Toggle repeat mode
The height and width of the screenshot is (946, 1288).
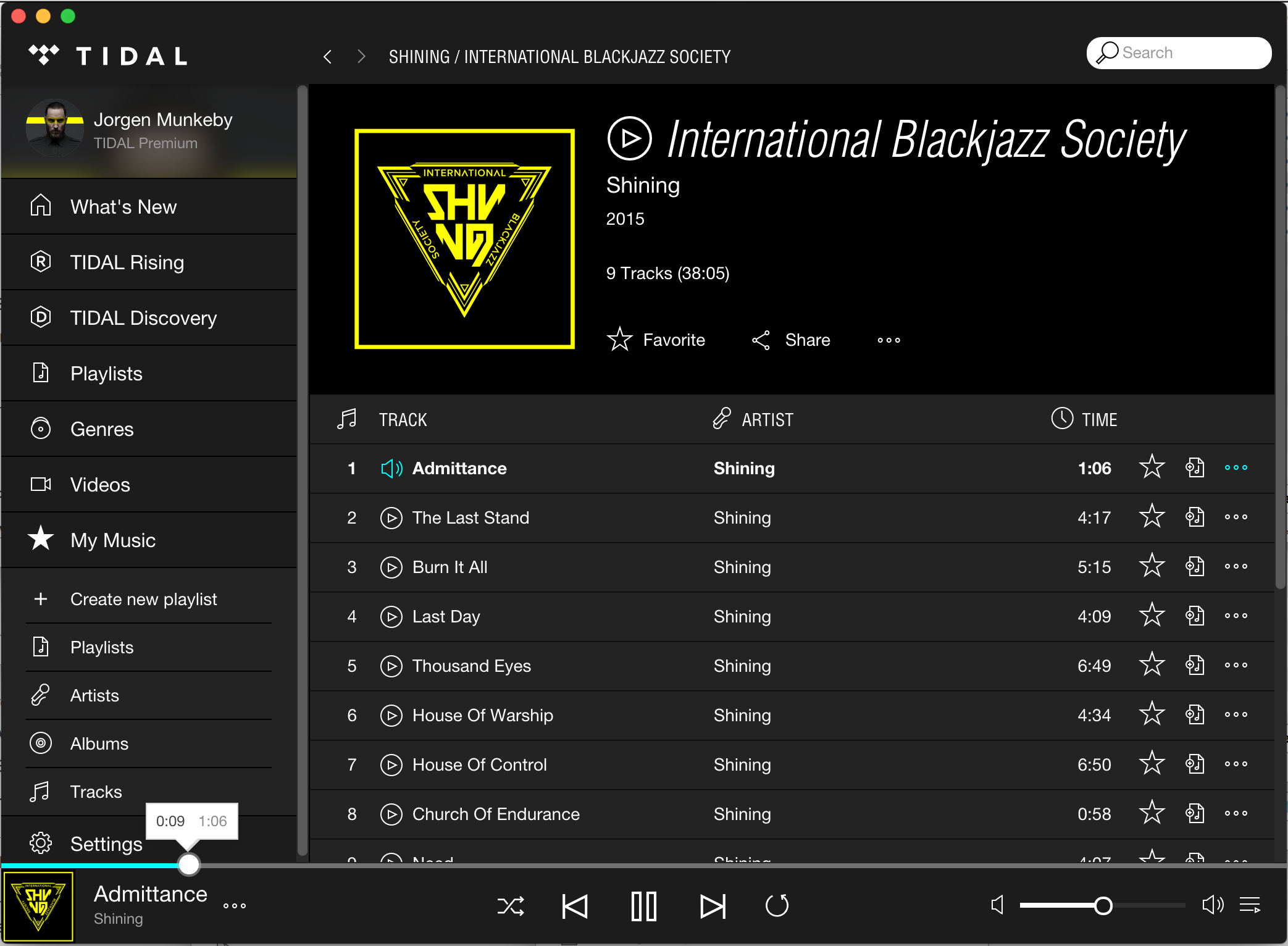pos(777,906)
